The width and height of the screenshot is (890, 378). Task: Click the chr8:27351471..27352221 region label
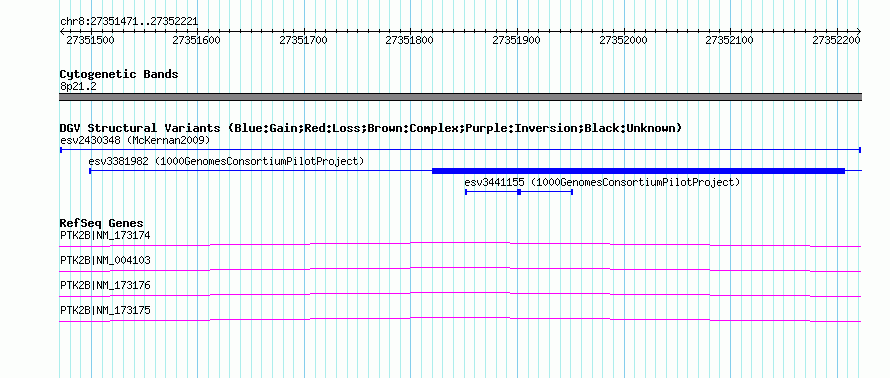[129, 22]
